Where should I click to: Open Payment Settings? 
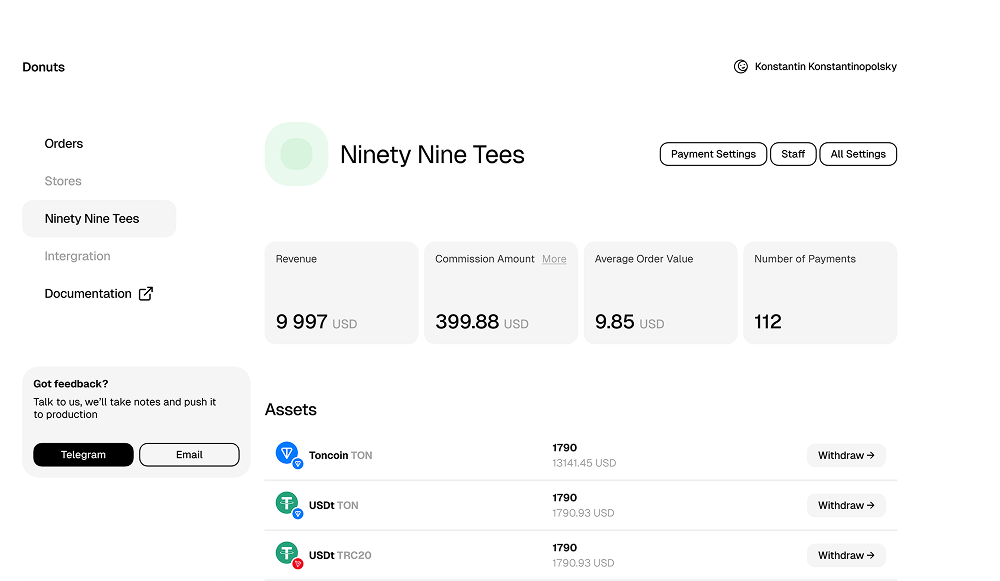point(713,154)
